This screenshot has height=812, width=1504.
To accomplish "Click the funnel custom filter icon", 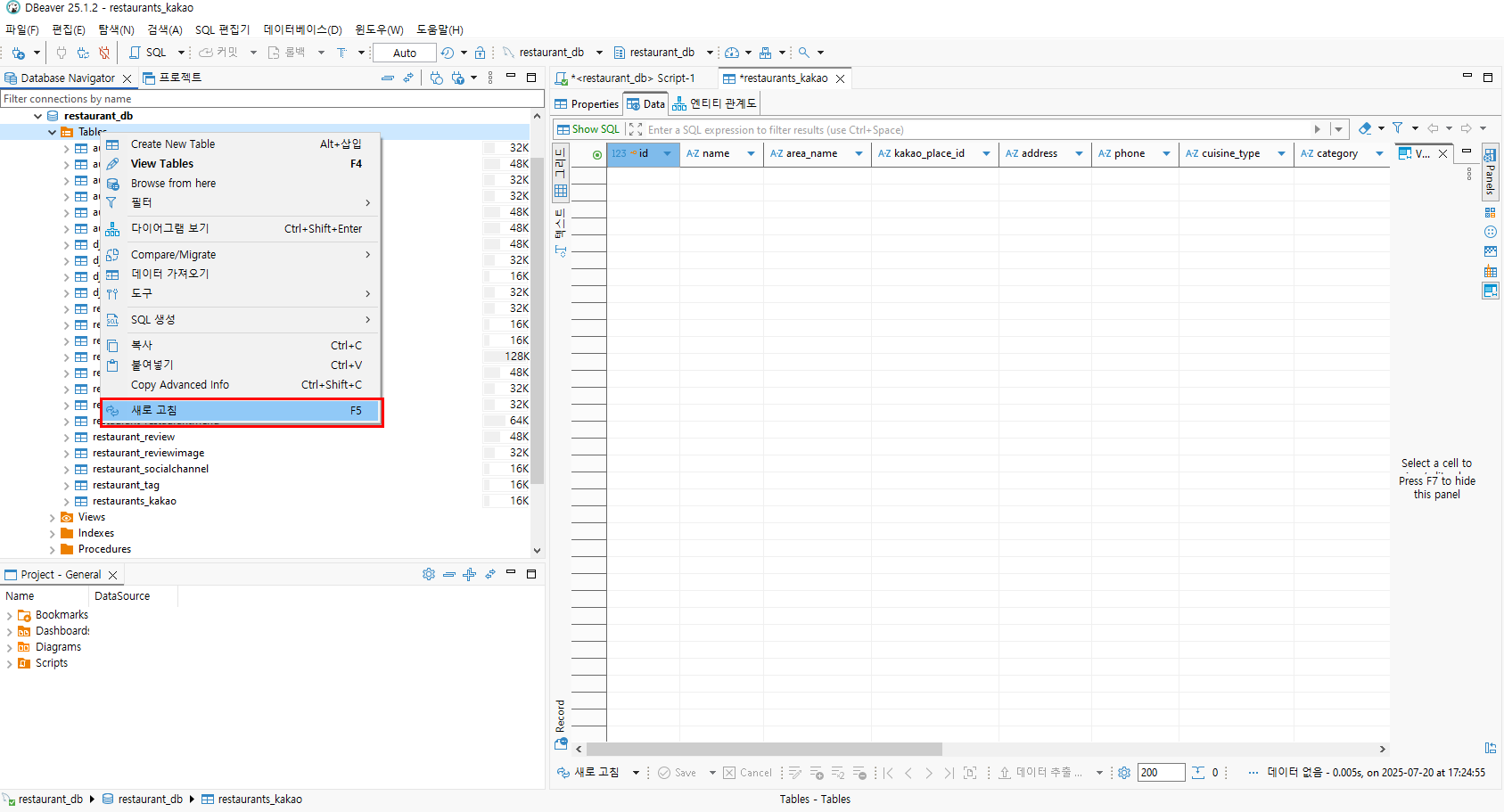I will [x=1398, y=128].
